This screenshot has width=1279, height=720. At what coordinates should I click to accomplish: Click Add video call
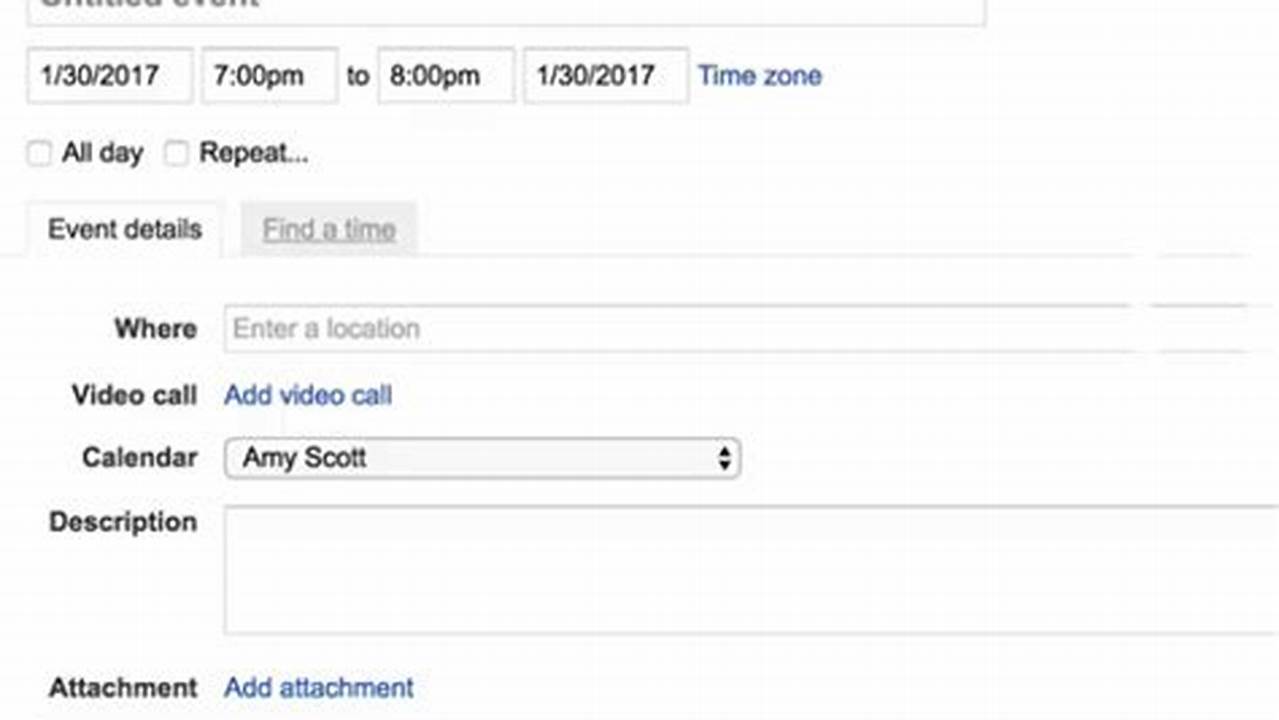(307, 395)
